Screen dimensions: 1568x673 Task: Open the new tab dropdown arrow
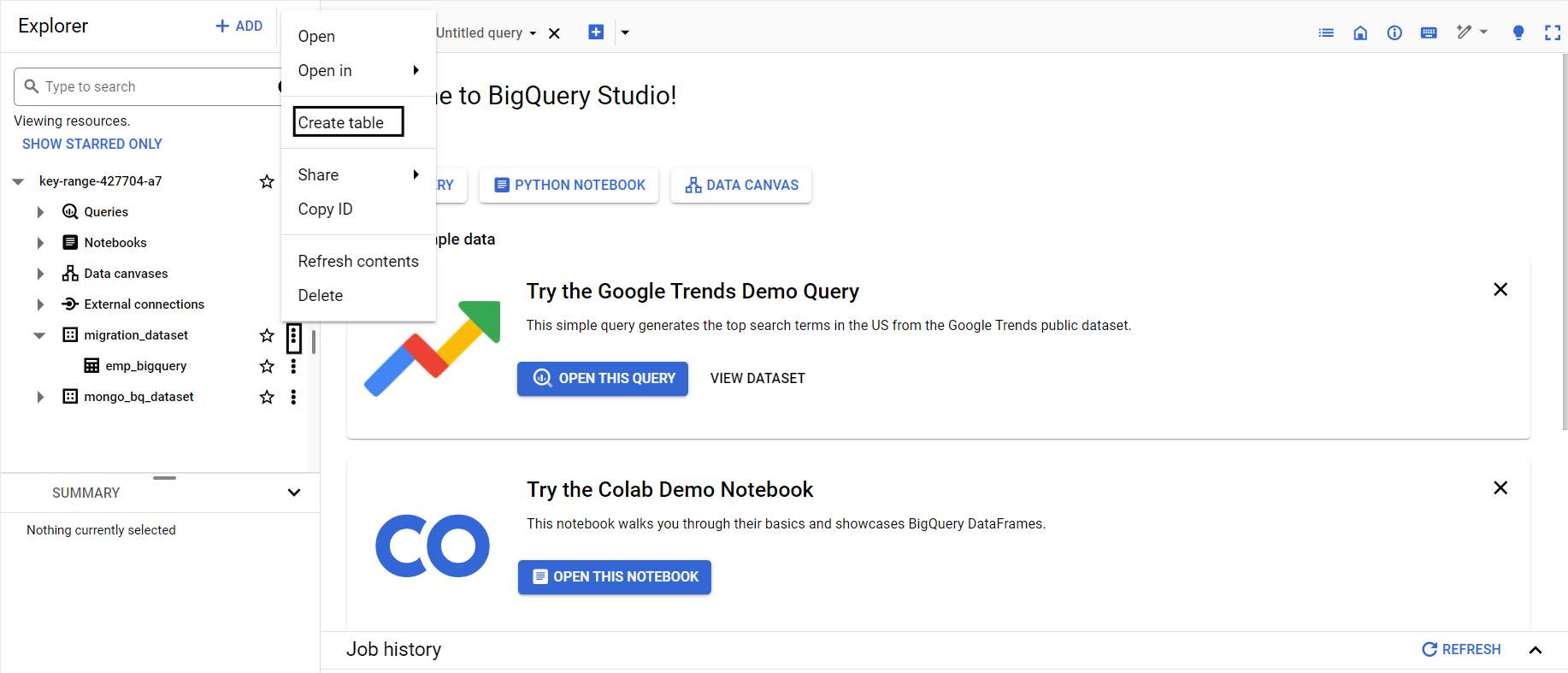click(625, 32)
